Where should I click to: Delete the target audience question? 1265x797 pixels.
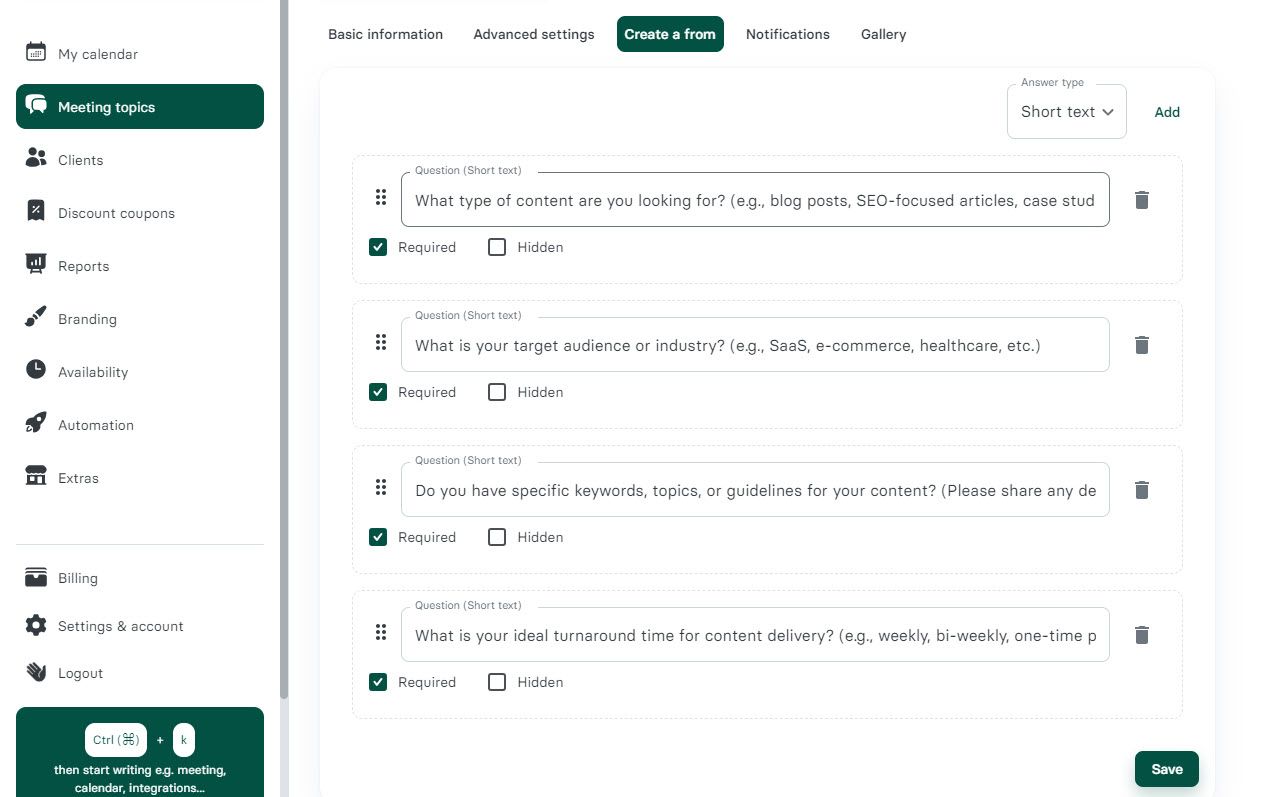point(1141,345)
